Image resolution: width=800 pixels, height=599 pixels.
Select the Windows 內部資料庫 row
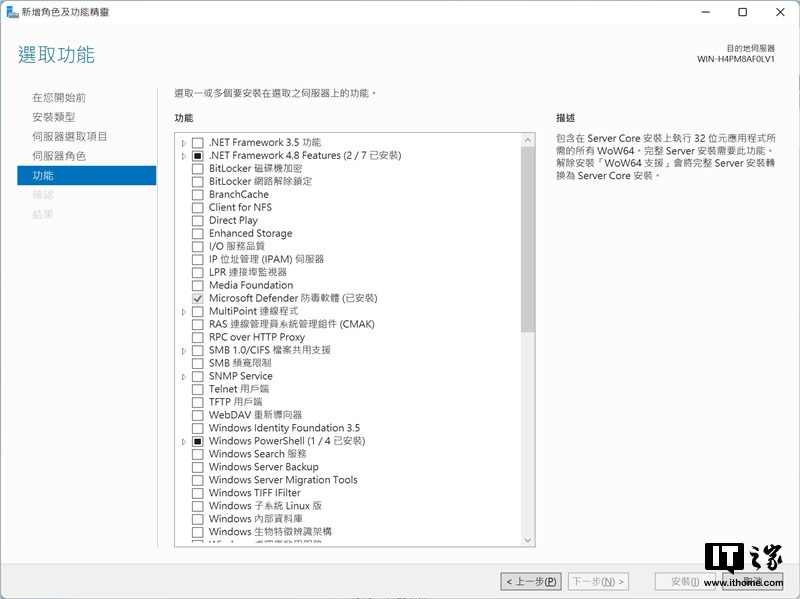click(x=256, y=519)
